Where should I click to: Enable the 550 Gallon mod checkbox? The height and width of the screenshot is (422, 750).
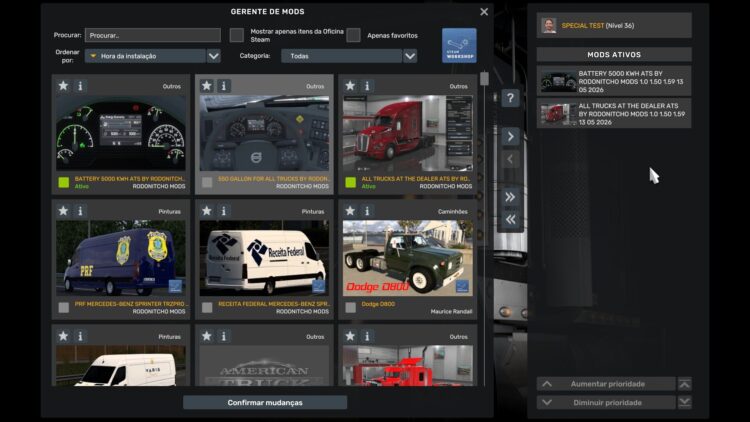coord(207,182)
